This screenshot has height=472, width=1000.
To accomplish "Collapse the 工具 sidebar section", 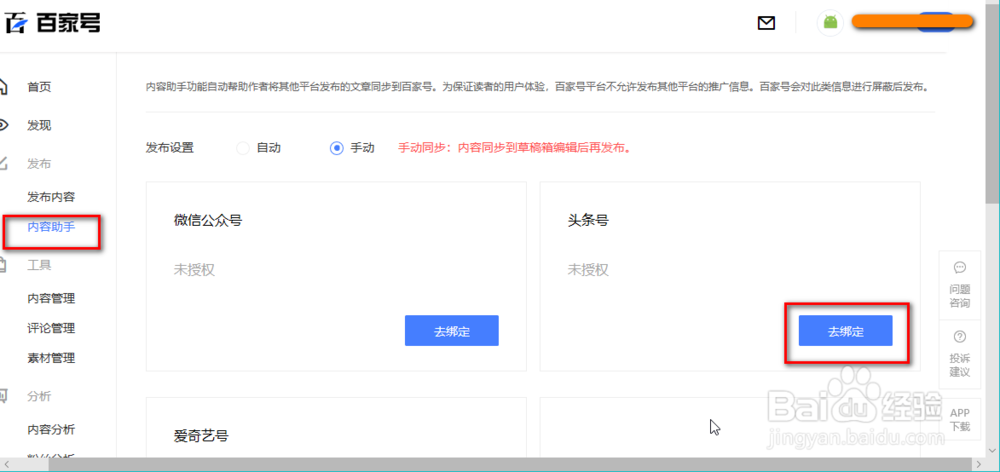I will tap(39, 265).
